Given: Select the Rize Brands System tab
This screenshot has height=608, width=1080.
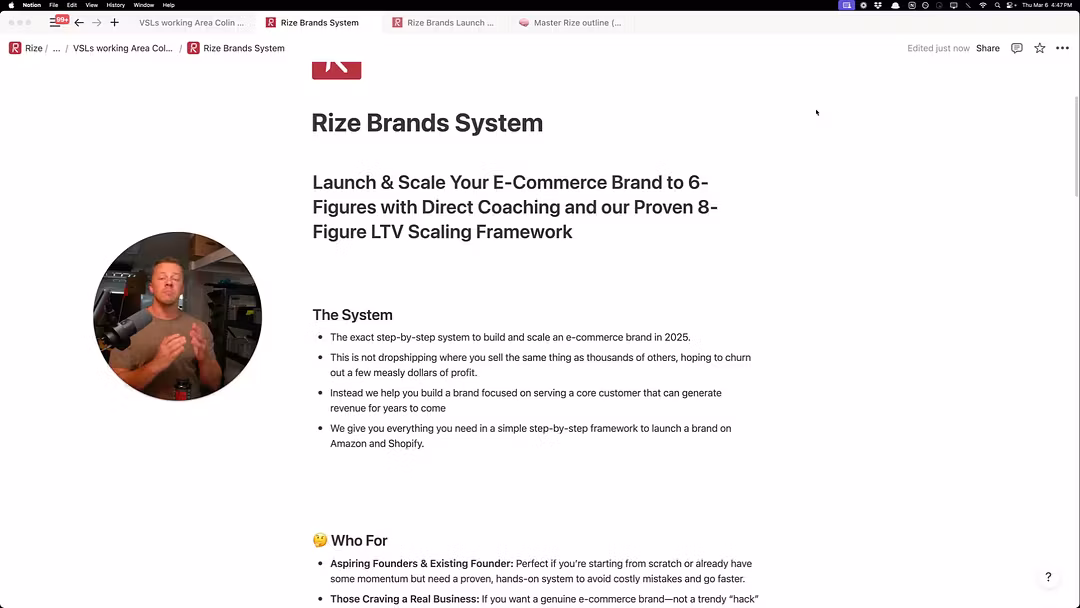Looking at the screenshot, I should (313, 23).
